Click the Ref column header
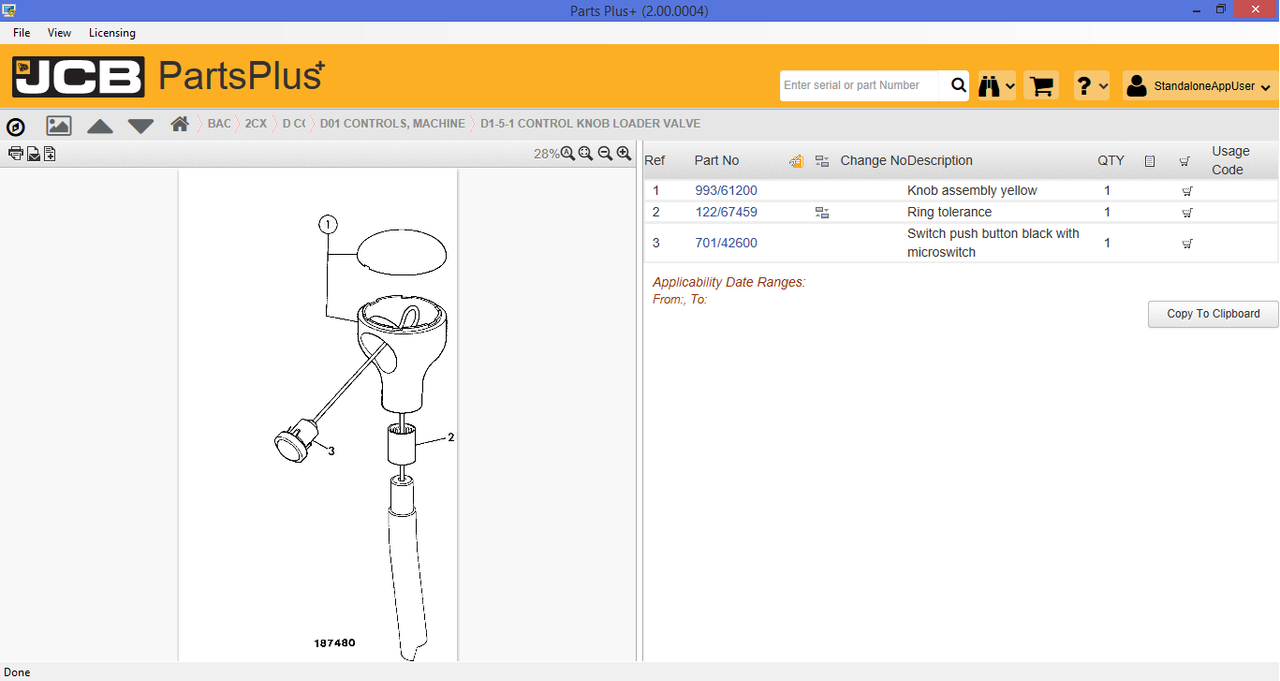Screen dimensions: 1280x681 pos(655,161)
